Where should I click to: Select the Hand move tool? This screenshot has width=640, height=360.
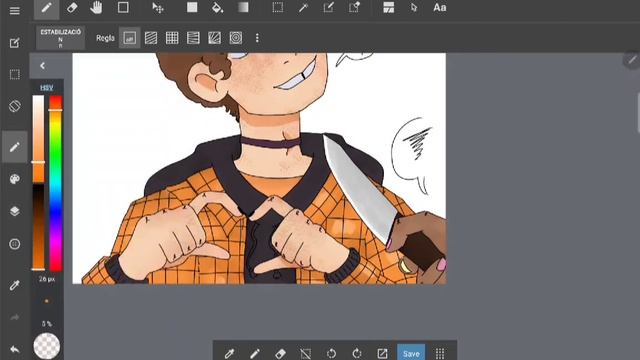(x=96, y=8)
